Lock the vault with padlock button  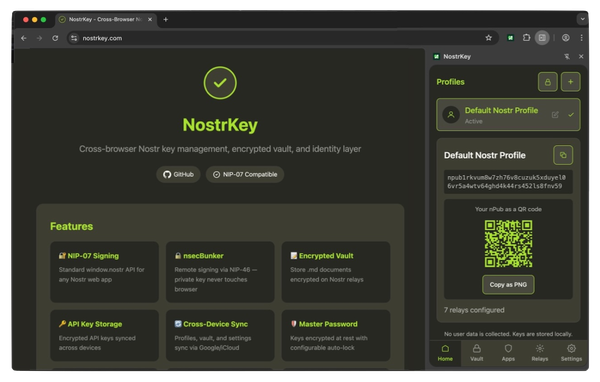pos(548,82)
